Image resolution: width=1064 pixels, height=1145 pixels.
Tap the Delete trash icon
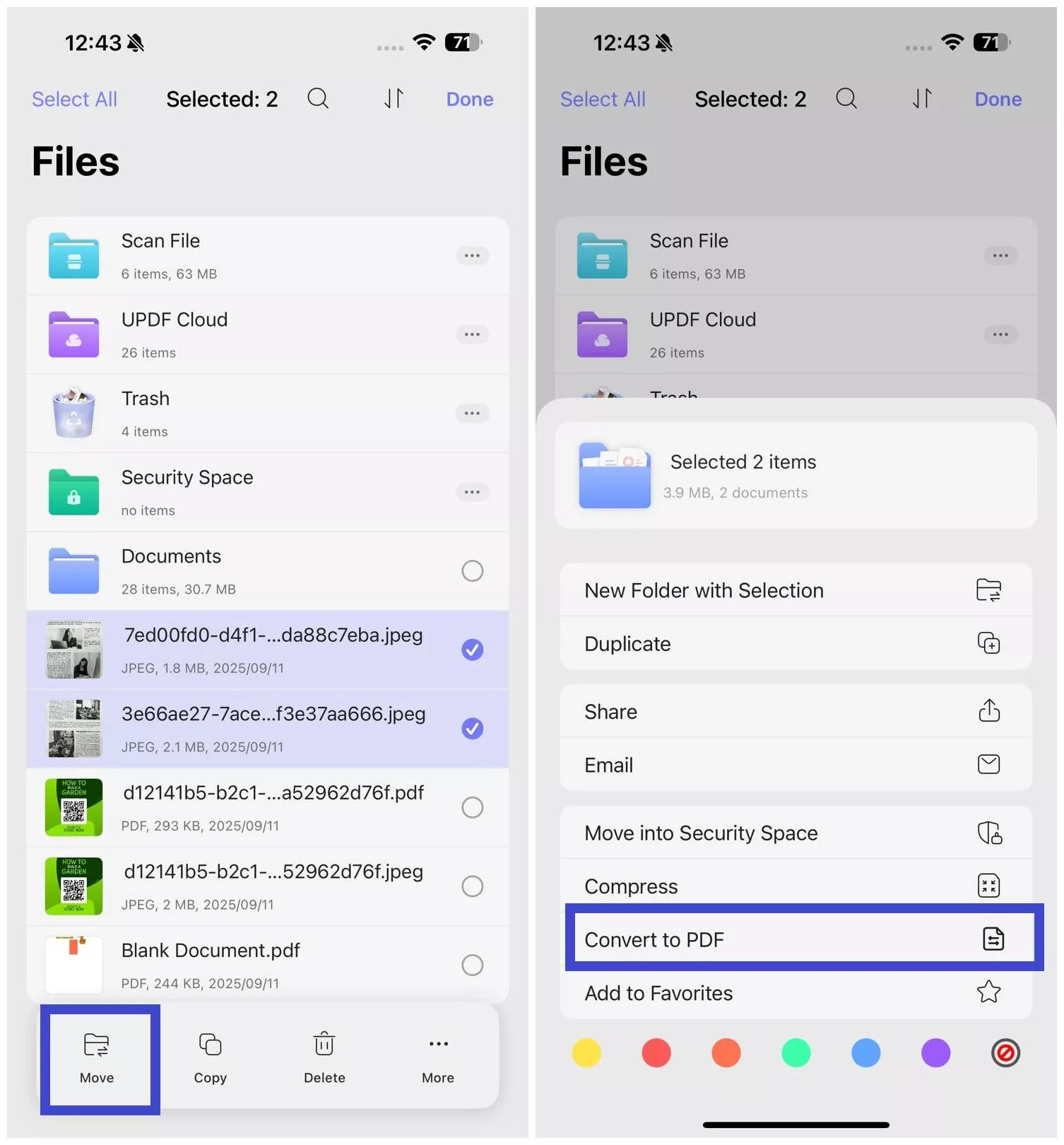(324, 1045)
